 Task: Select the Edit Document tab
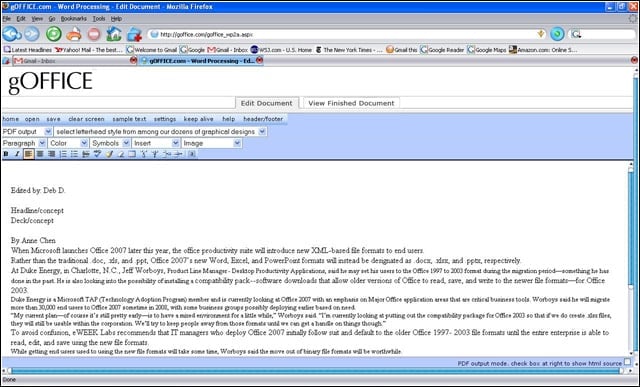coord(267,103)
